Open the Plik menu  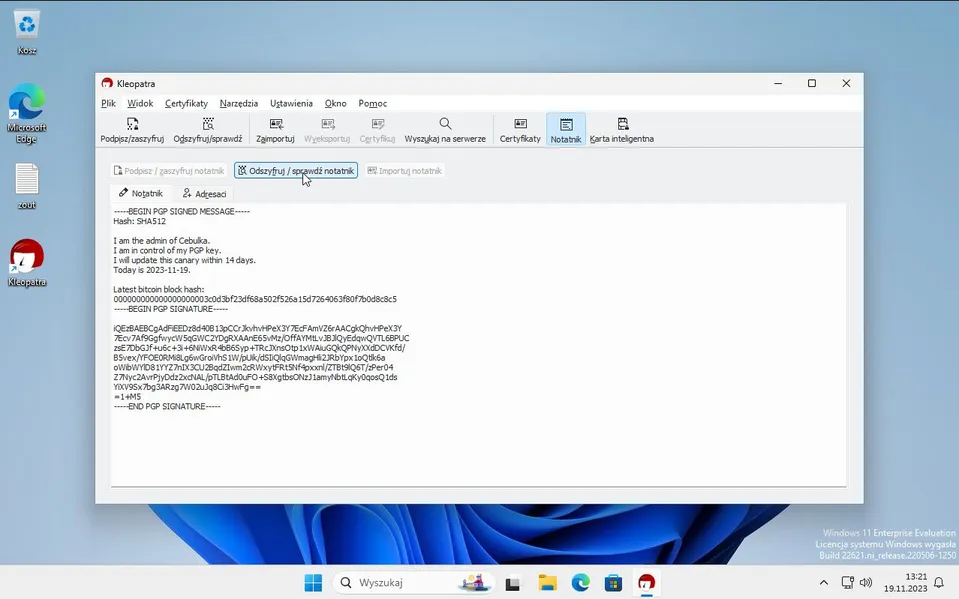click(x=108, y=103)
